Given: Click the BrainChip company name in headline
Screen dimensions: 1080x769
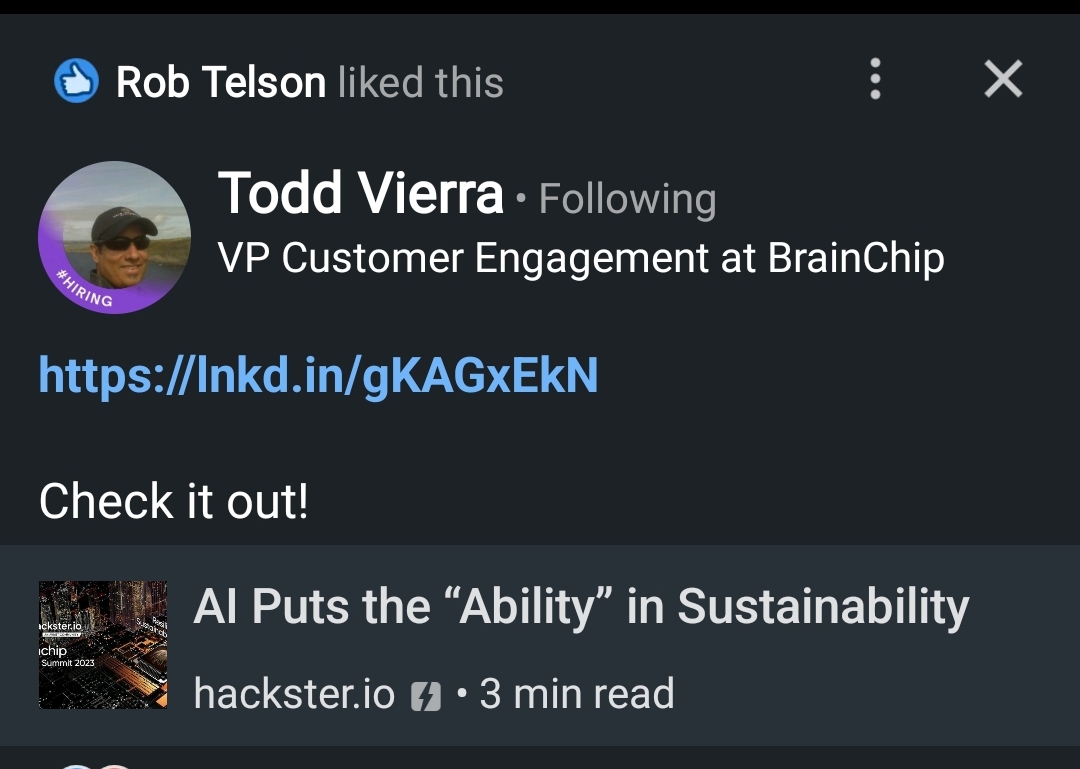Looking at the screenshot, I should point(855,259).
